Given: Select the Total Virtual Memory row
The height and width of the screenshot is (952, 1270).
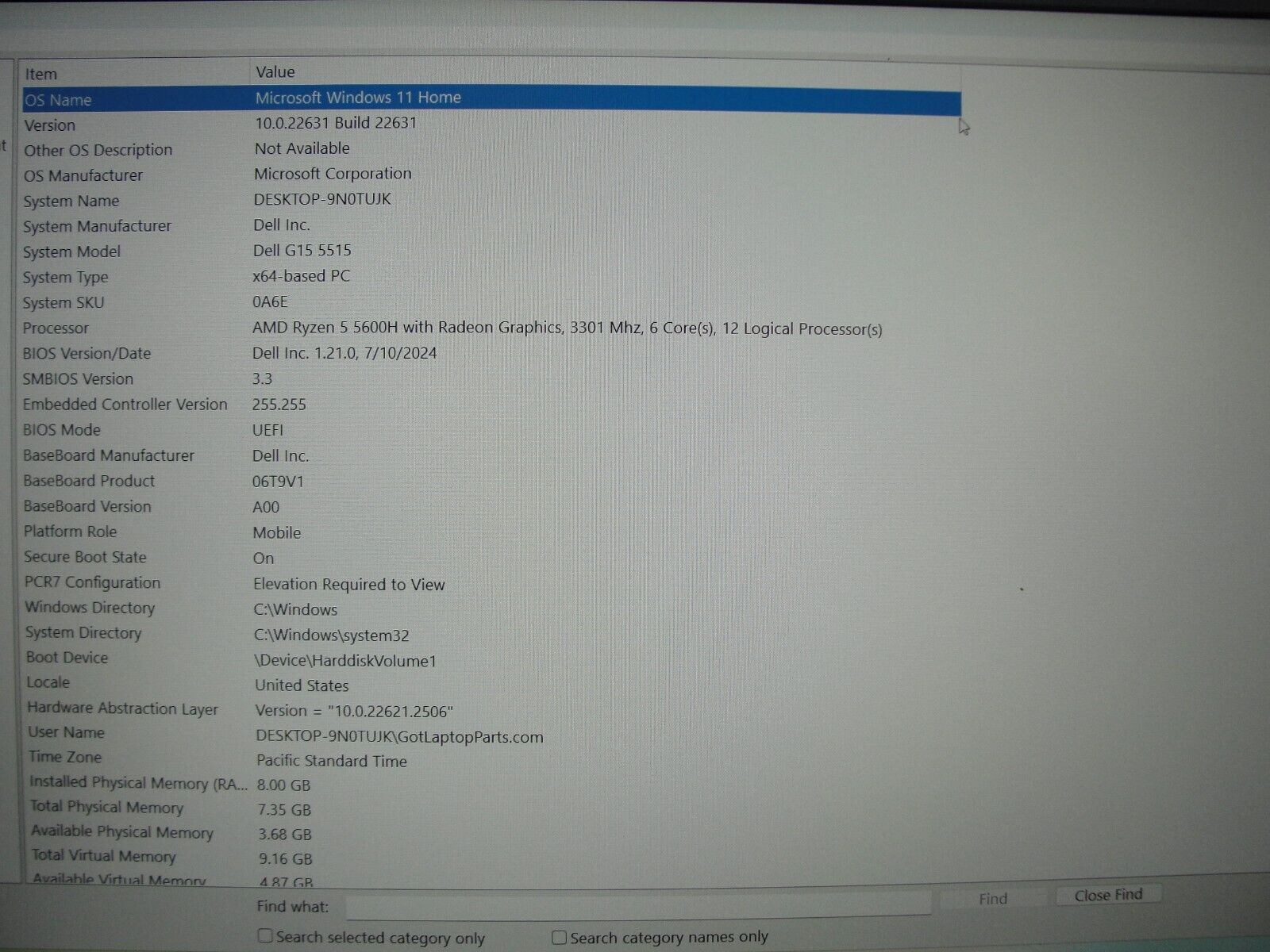Looking at the screenshot, I should pyautogui.click(x=492, y=858).
